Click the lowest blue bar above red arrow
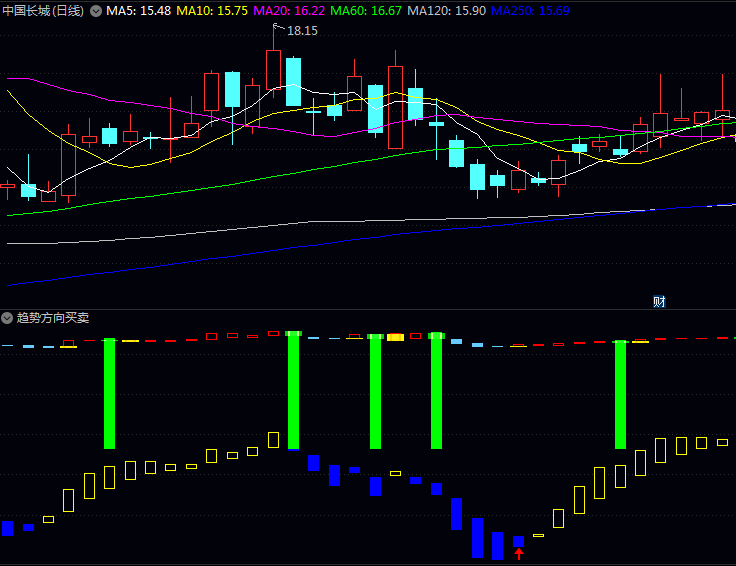Viewport: 736px width, 566px height. click(x=518, y=541)
